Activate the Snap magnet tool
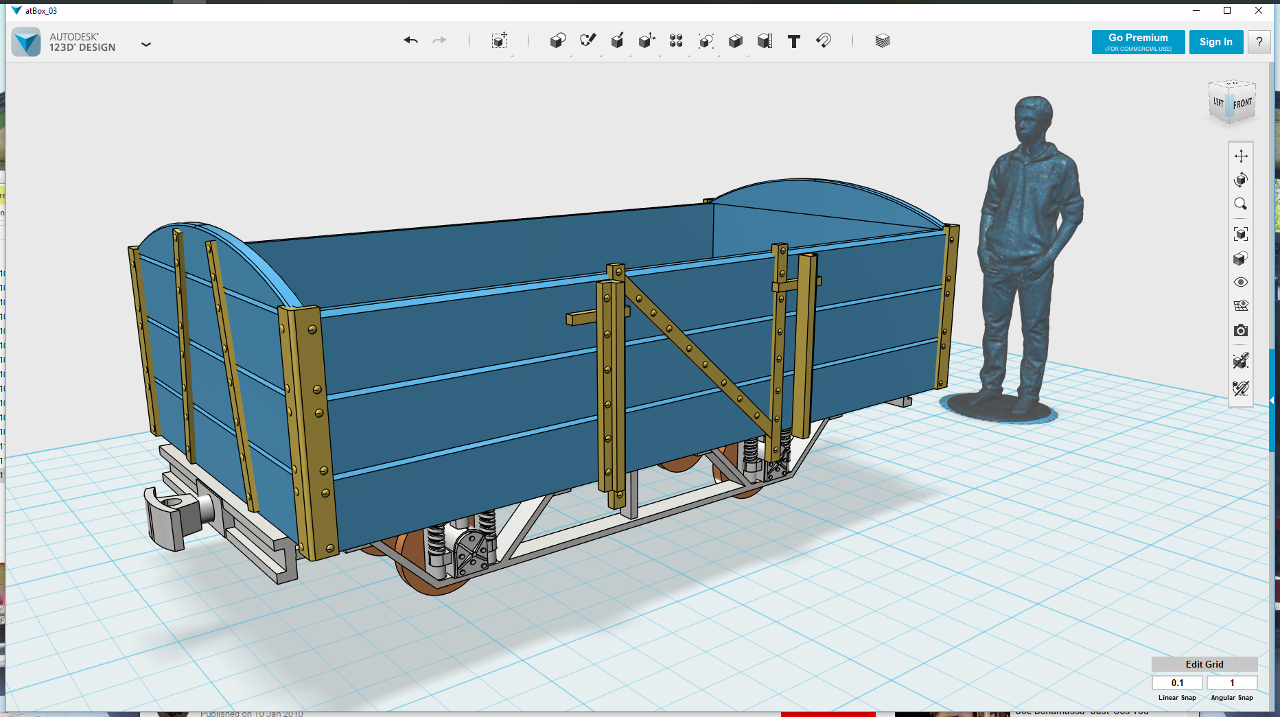Image resolution: width=1280 pixels, height=717 pixels. (823, 41)
